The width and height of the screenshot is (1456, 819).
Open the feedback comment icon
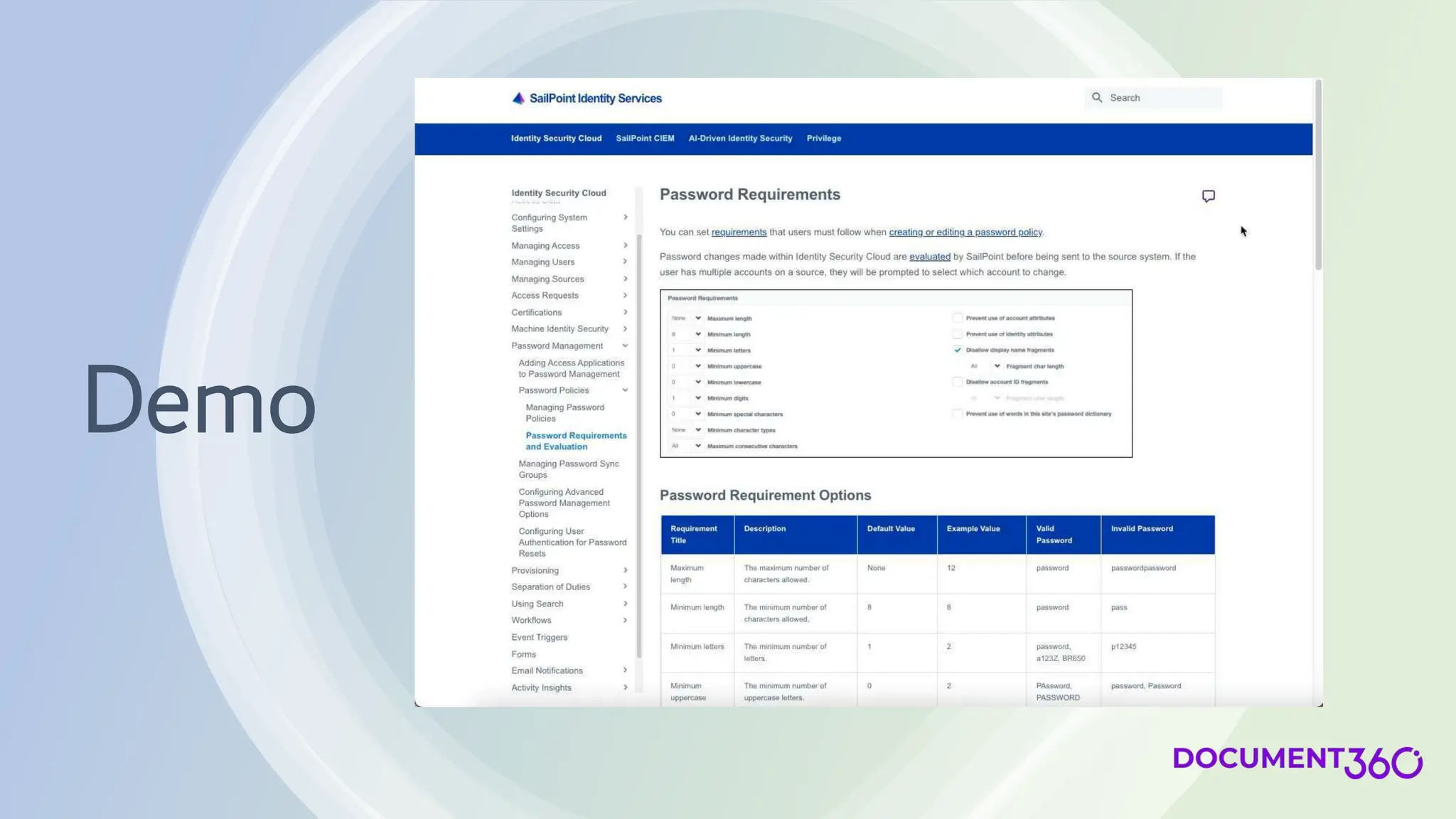tap(1208, 196)
